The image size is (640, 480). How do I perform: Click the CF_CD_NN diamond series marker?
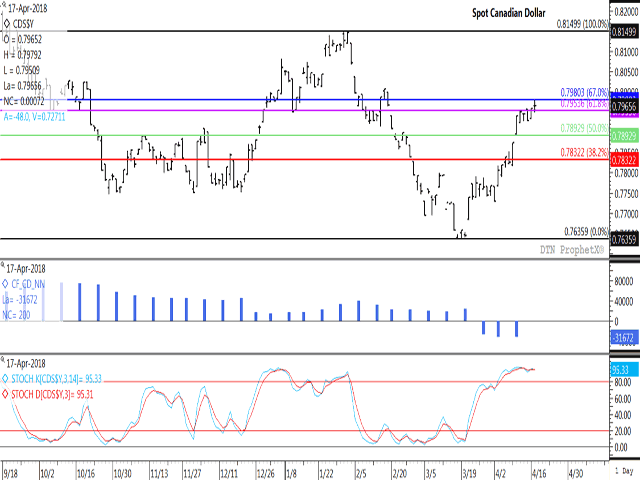tap(5, 284)
